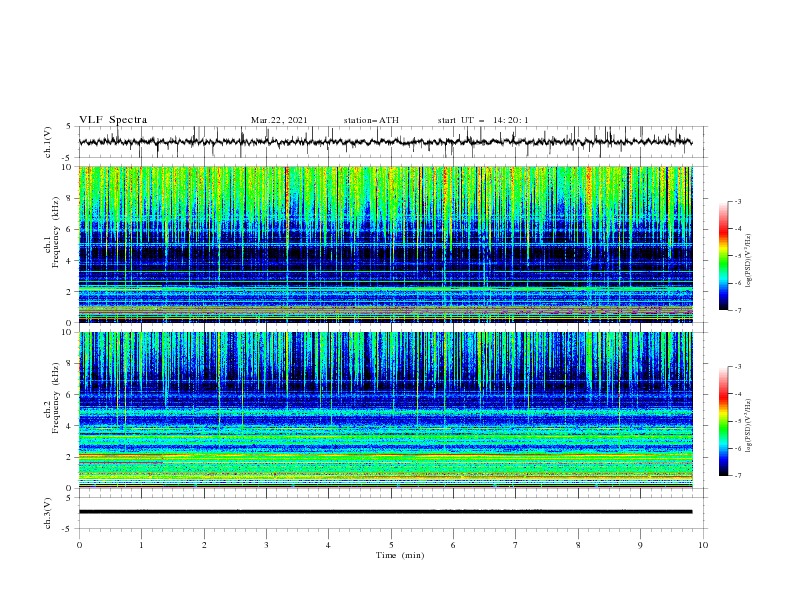Image resolution: width=792 pixels, height=612 pixels.
Task: Click tick label "0" on the Time axis
Action: tap(79, 545)
